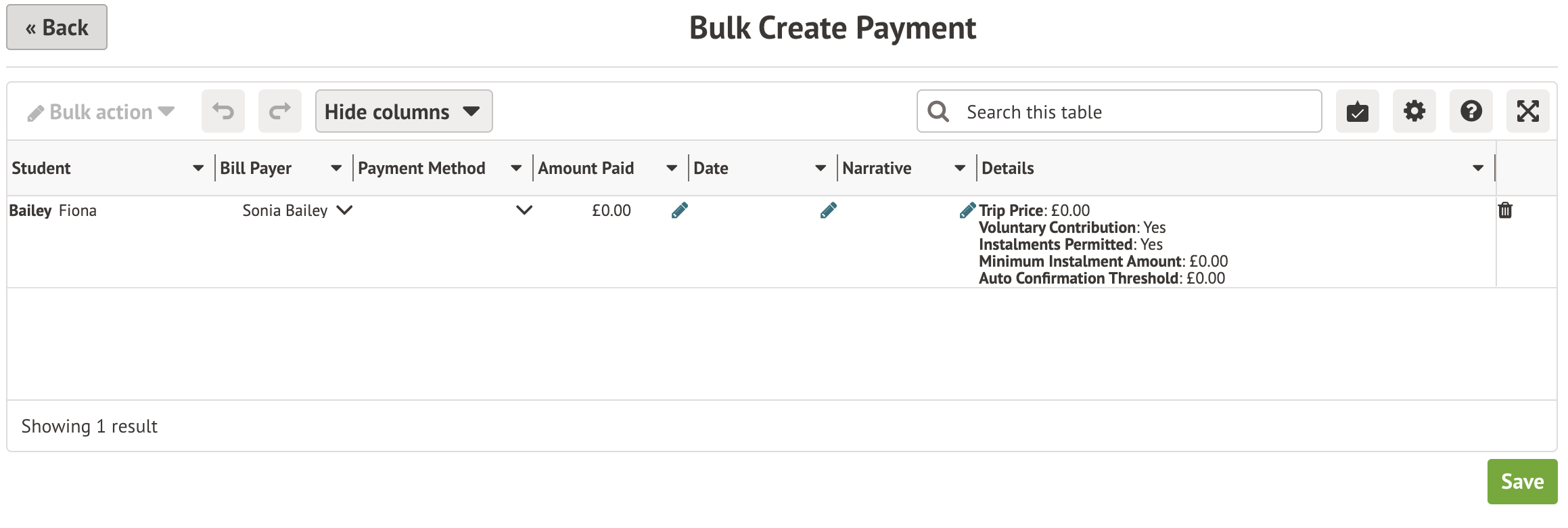Delete Fiona Bailey's row with trash icon
1568x528 pixels.
pos(1505,211)
